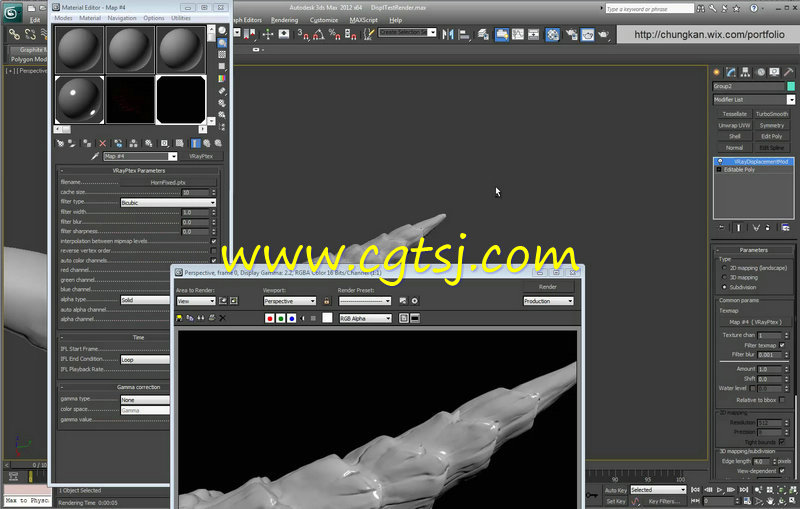Toggle Angle Snap icon
Viewport: 800px width, 509px height.
[319, 34]
